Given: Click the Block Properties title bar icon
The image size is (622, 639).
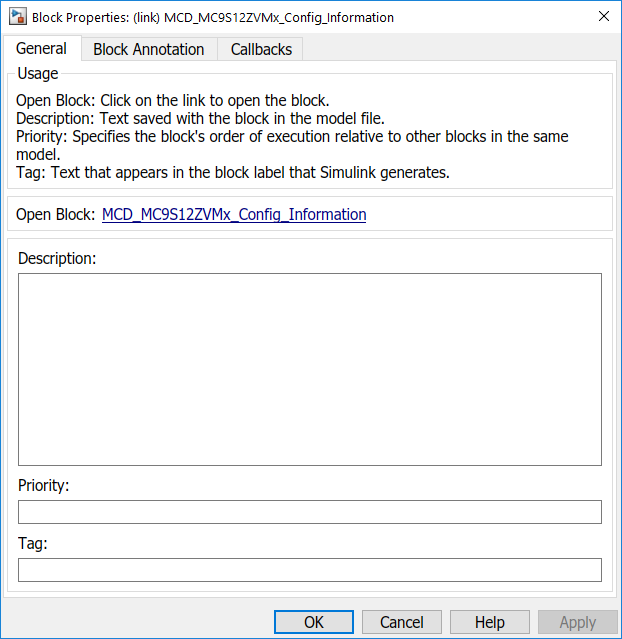Looking at the screenshot, I should [17, 17].
